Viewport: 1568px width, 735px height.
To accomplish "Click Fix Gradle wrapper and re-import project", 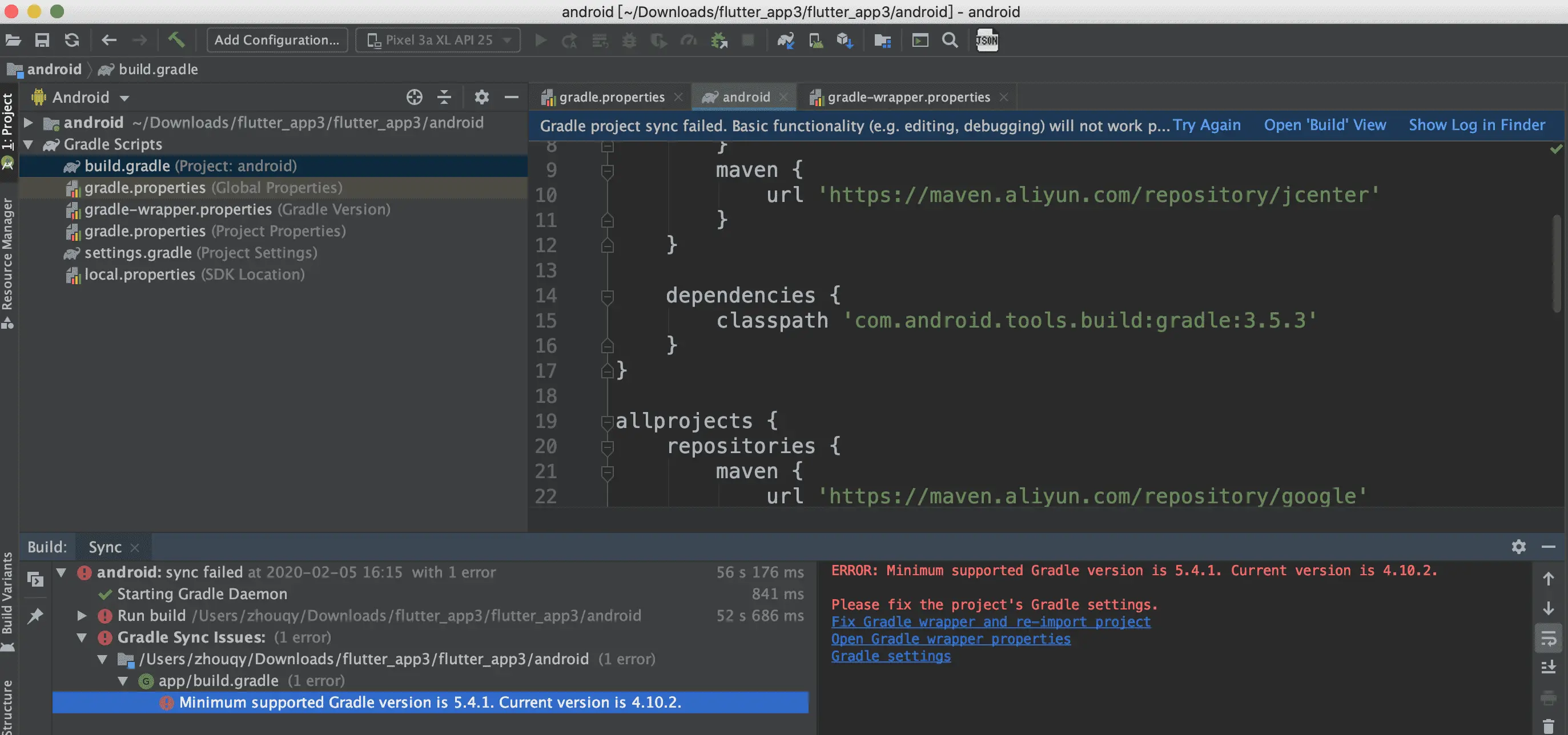I will click(990, 622).
